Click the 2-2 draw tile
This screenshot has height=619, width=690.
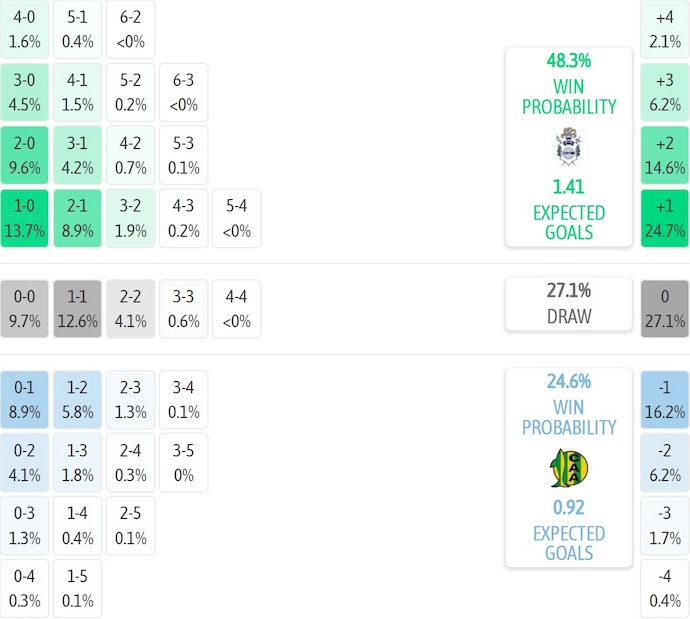[x=130, y=309]
